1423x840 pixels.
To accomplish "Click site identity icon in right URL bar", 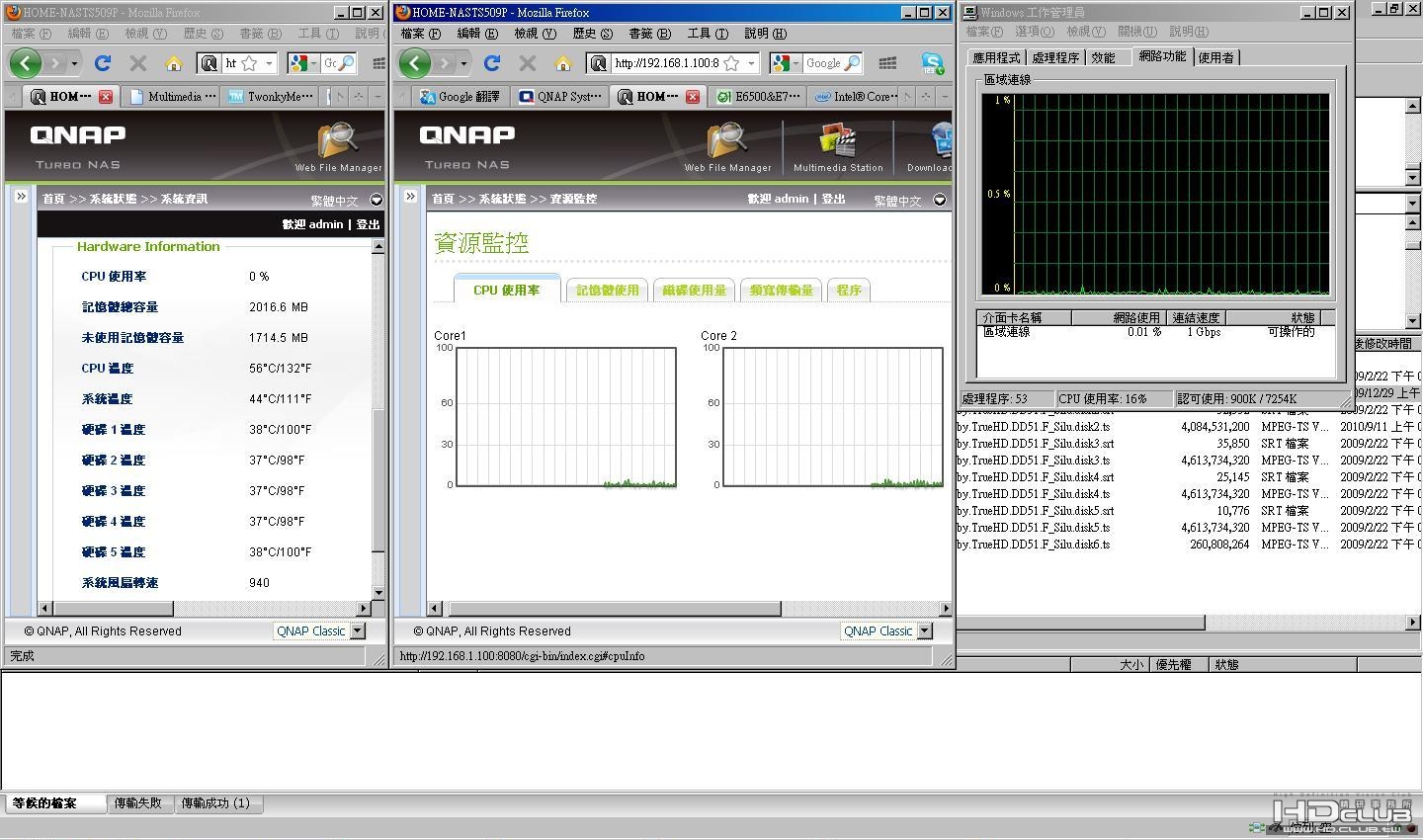I will coord(599,63).
